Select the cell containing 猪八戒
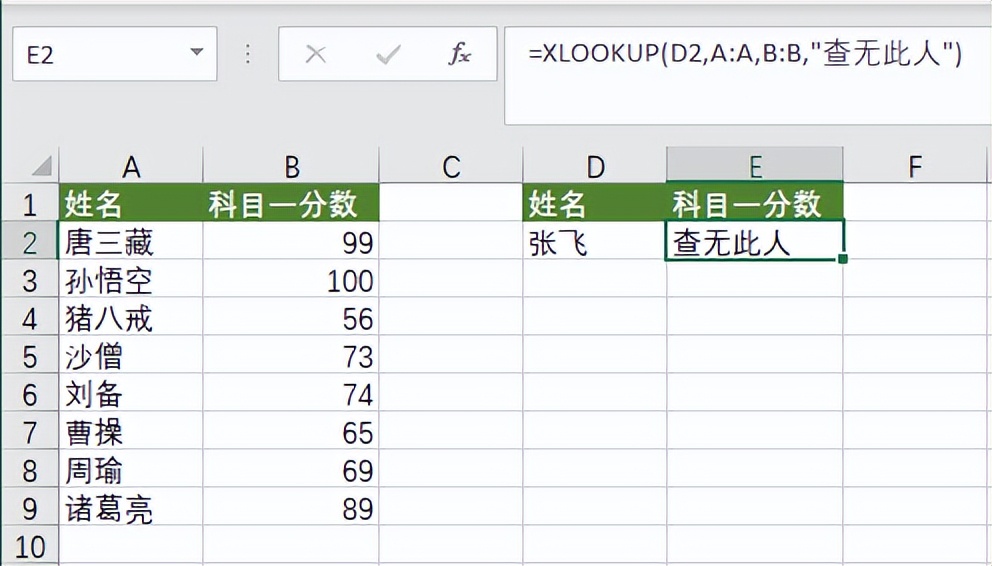This screenshot has width=992, height=566. click(x=131, y=317)
